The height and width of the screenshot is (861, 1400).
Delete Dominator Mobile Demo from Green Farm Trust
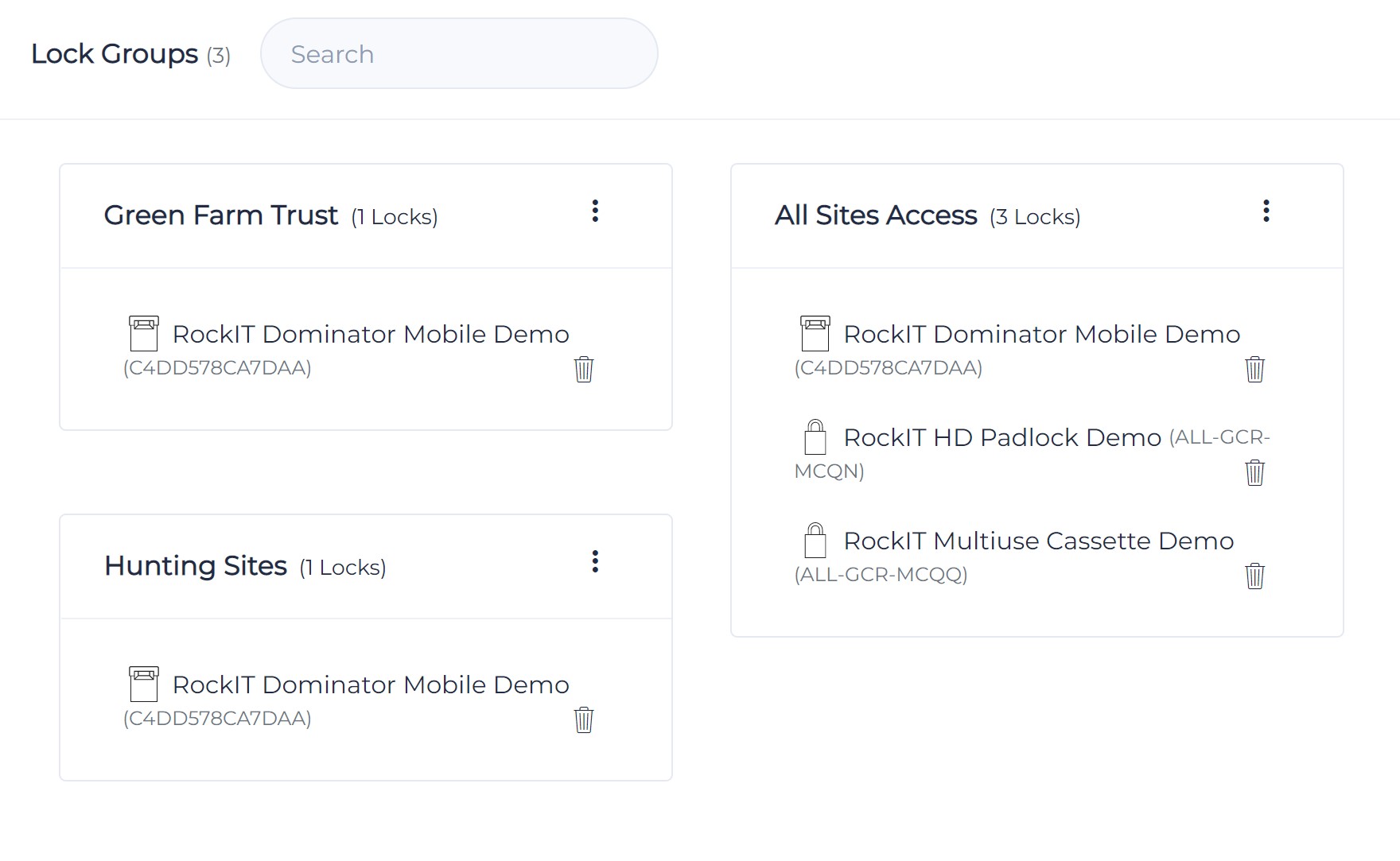(x=584, y=369)
